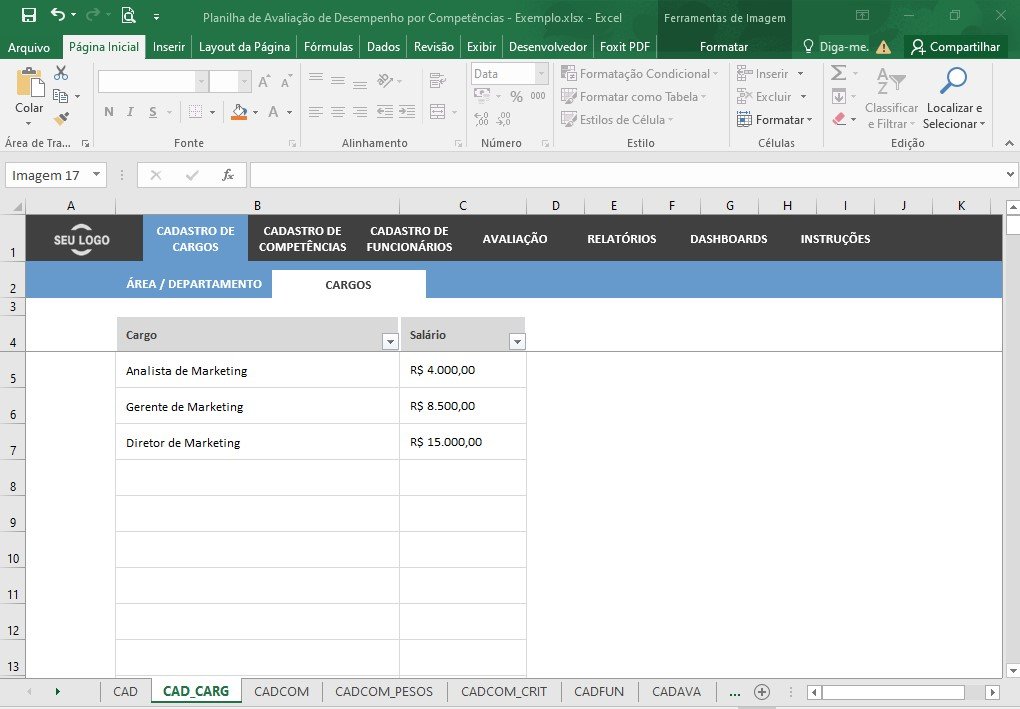The width and height of the screenshot is (1020, 709).
Task: Click the DASHBOARDS navigation button
Action: 729,239
